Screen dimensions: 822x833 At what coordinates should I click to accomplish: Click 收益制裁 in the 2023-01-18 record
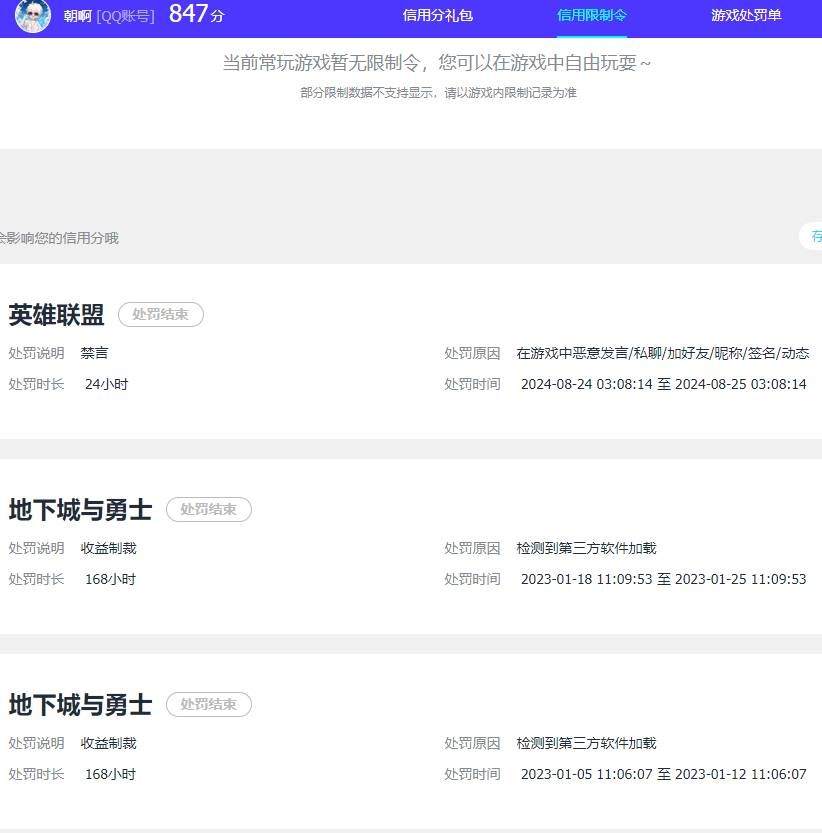[108, 548]
